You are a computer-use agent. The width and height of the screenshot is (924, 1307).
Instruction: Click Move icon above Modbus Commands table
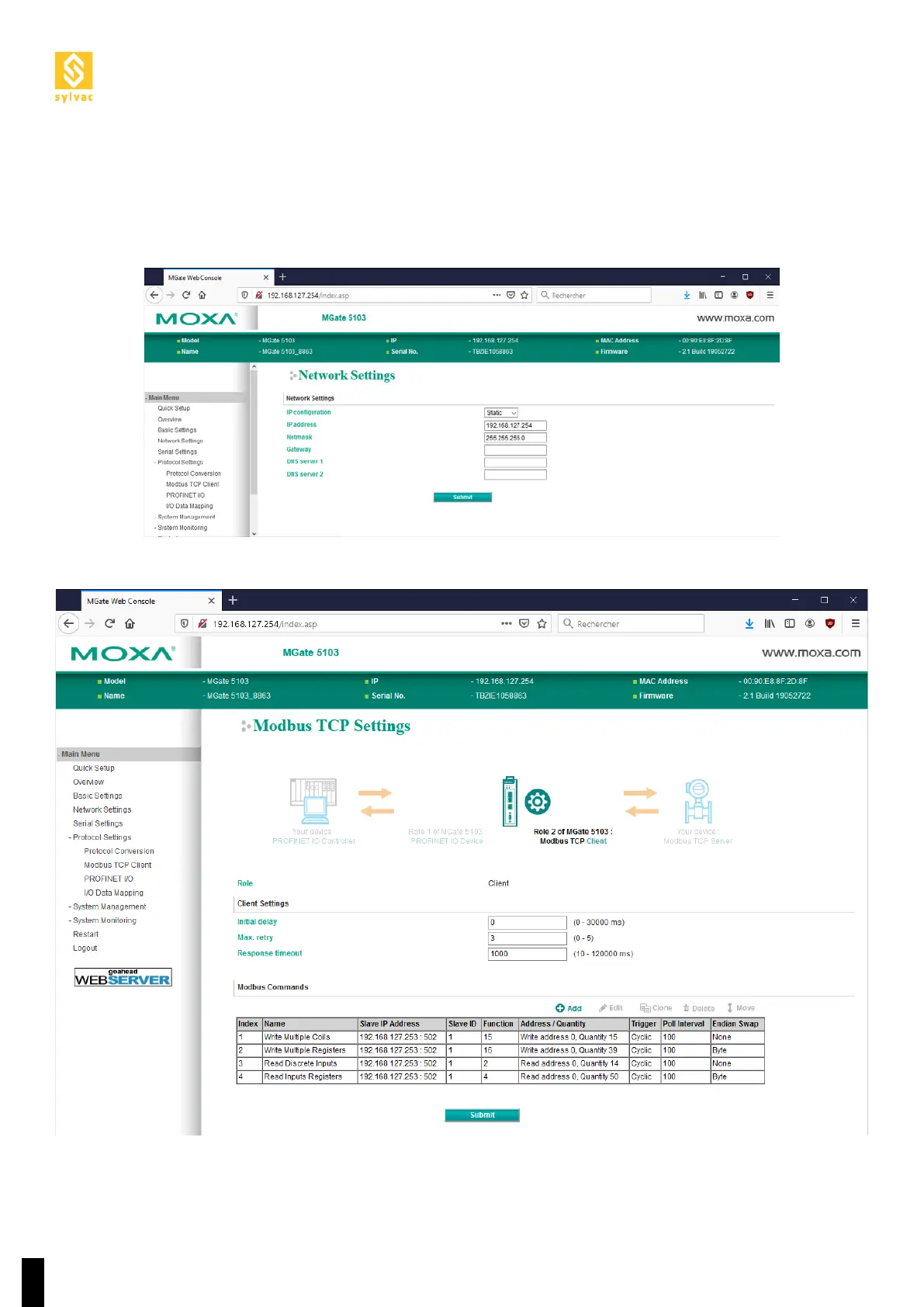tap(729, 1008)
